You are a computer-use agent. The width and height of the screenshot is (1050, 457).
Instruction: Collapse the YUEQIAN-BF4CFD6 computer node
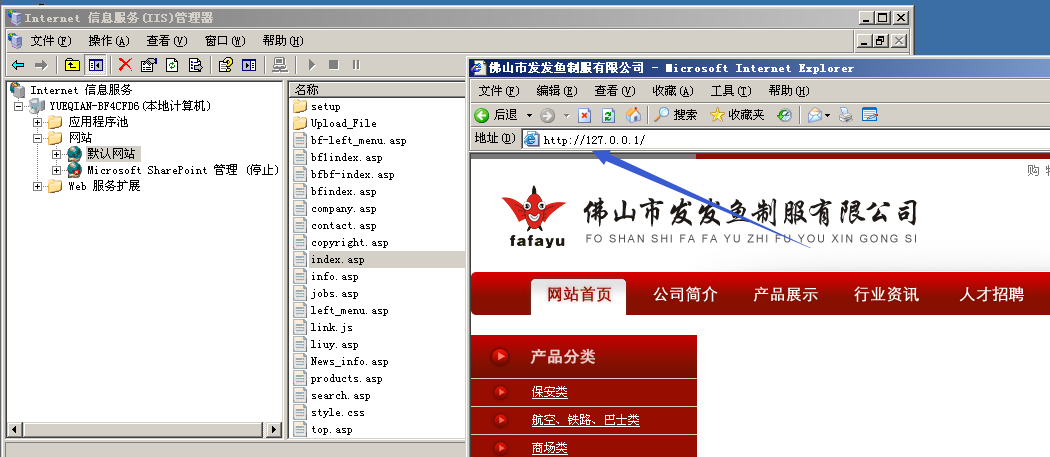19,106
